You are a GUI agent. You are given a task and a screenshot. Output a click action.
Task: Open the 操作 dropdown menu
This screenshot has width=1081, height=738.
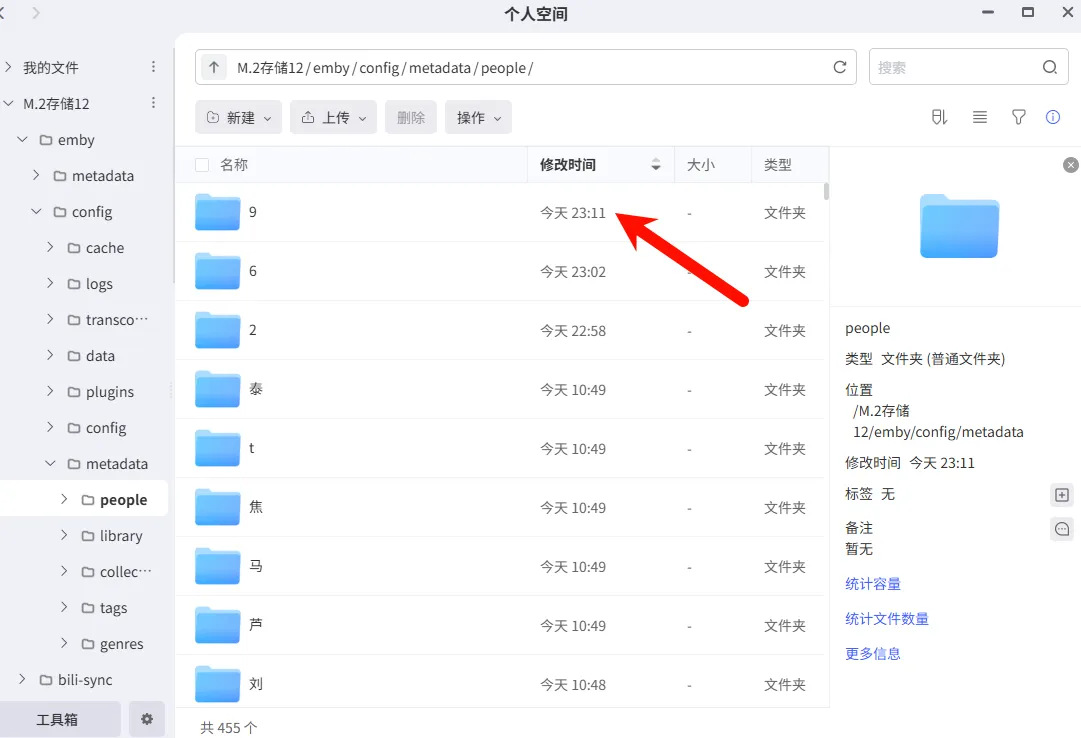478,118
